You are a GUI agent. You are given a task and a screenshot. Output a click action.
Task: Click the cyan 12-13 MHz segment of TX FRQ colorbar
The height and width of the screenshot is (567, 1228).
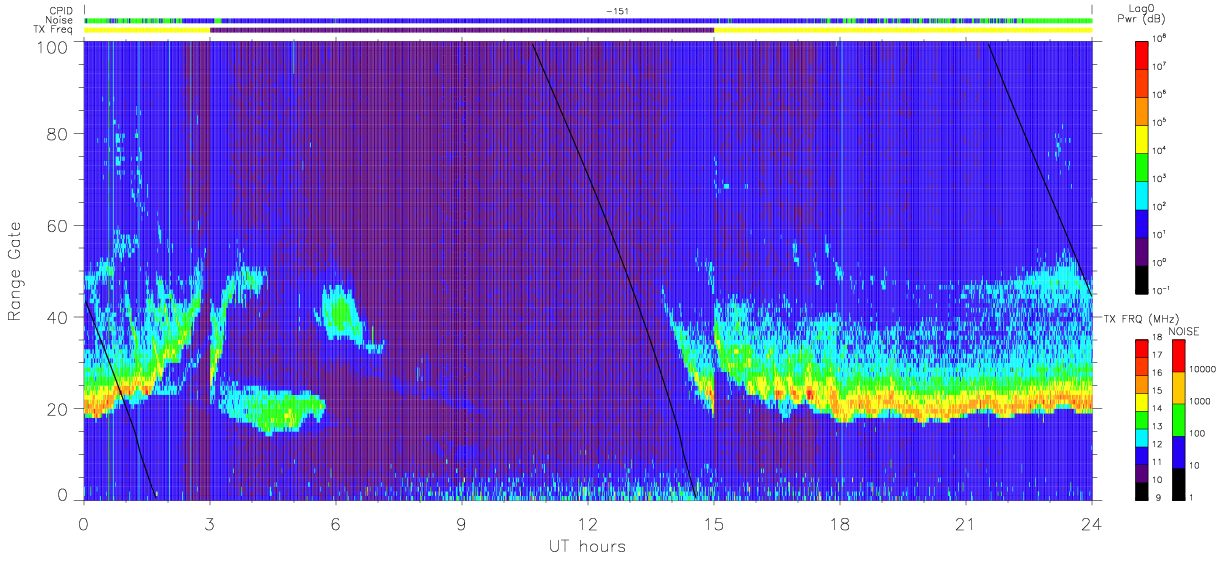(x=1142, y=437)
